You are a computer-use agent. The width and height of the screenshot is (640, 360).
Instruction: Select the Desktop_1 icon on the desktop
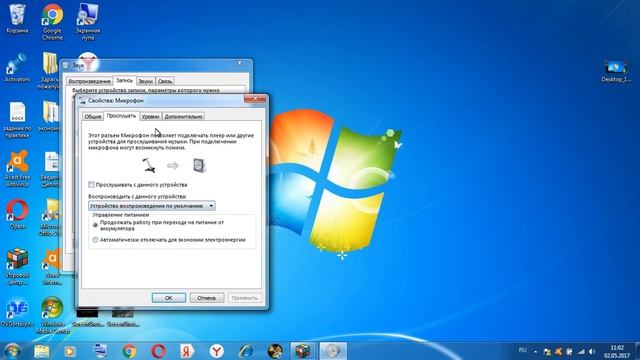coord(616,71)
